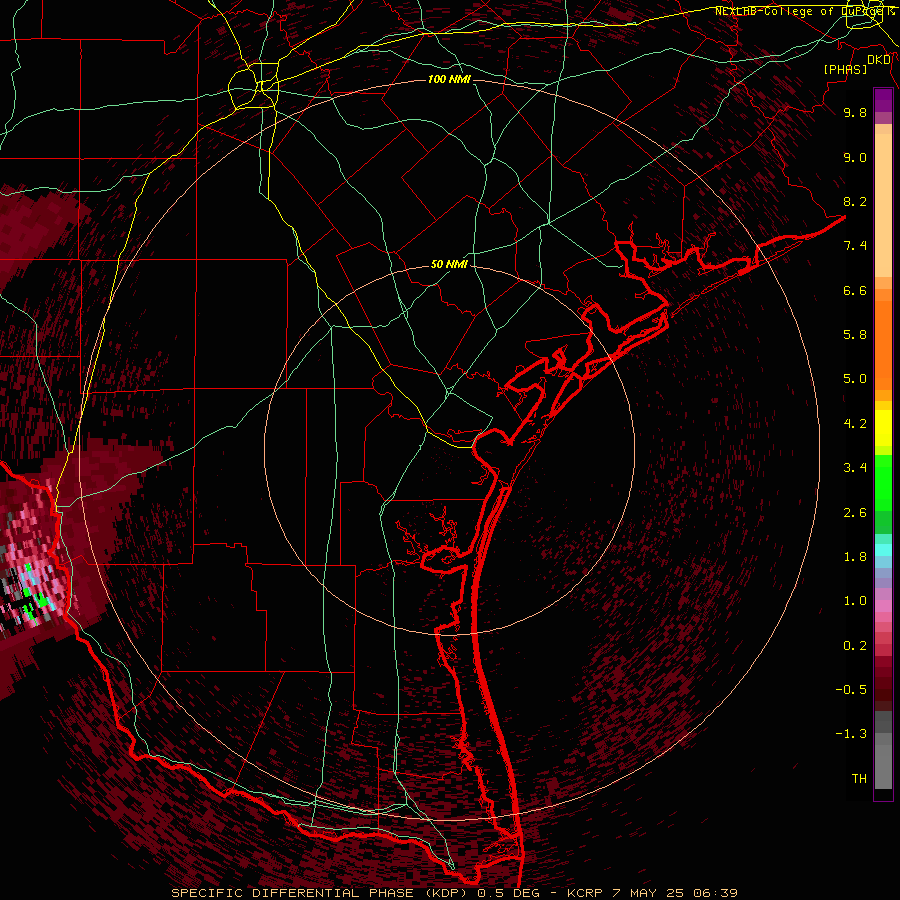Click the "TH" threshold label on the legend
Image resolution: width=900 pixels, height=900 pixels.
point(859,779)
